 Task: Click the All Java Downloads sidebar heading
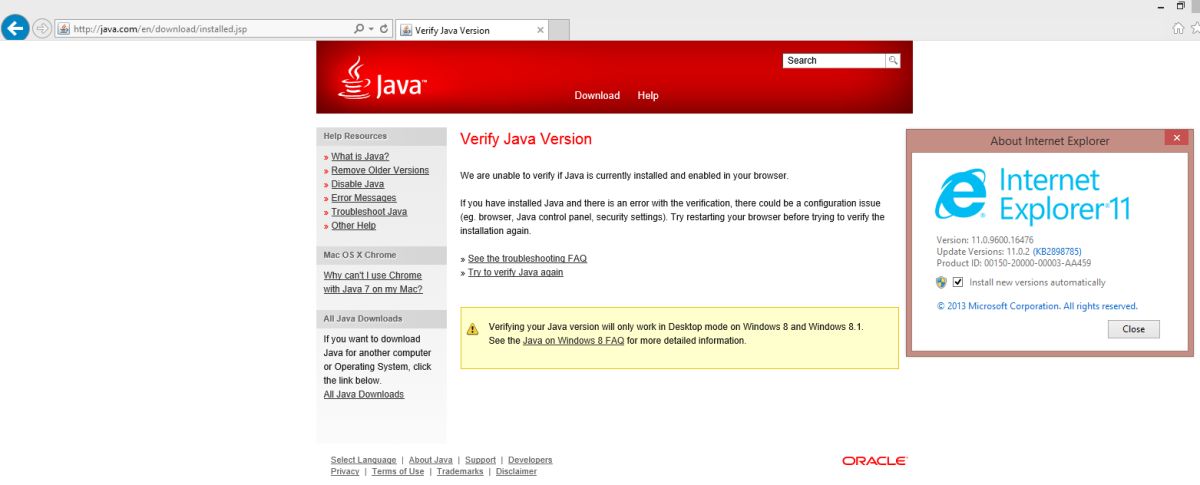[363, 319]
